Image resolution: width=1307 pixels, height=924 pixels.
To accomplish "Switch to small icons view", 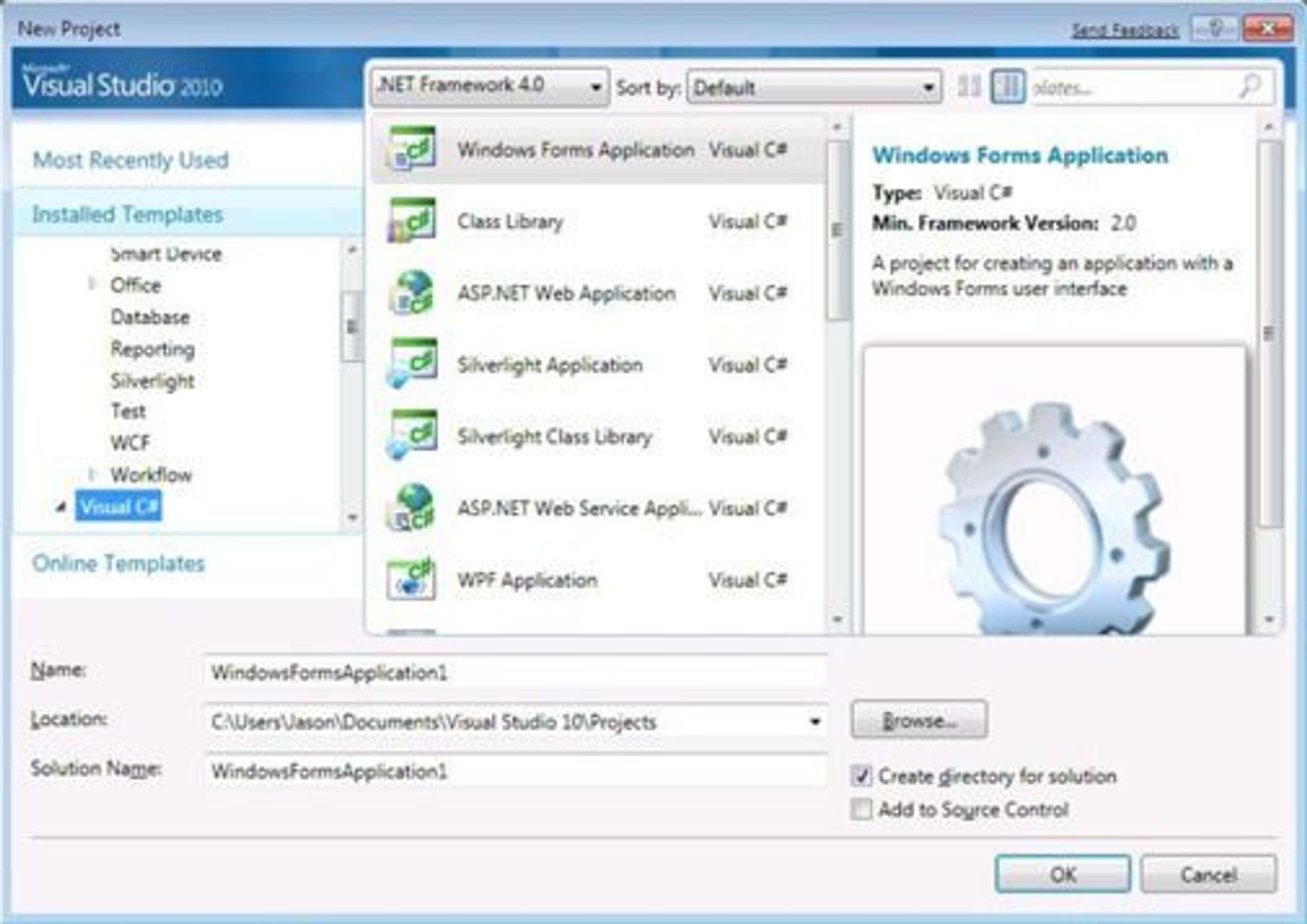I will 969,86.
